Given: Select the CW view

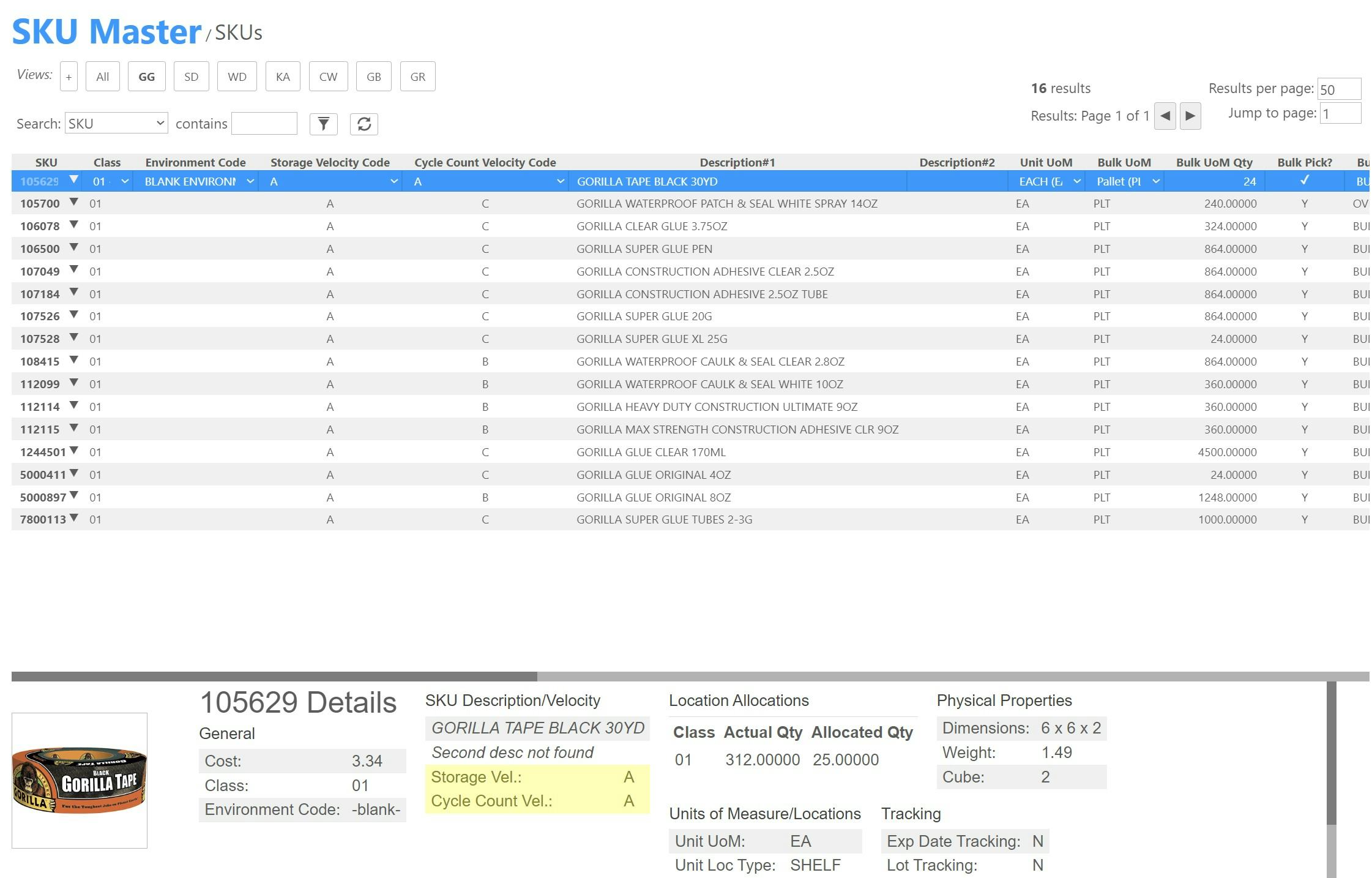Looking at the screenshot, I should coord(328,76).
